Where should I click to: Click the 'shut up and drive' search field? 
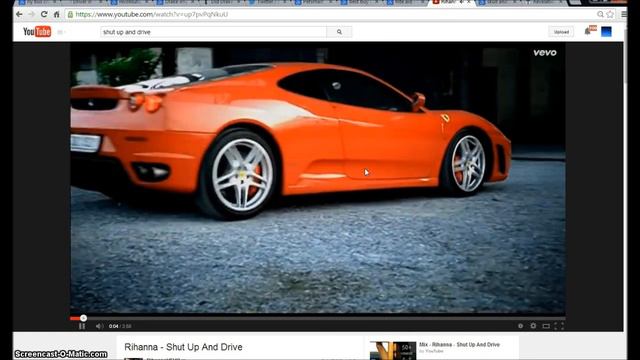213,32
